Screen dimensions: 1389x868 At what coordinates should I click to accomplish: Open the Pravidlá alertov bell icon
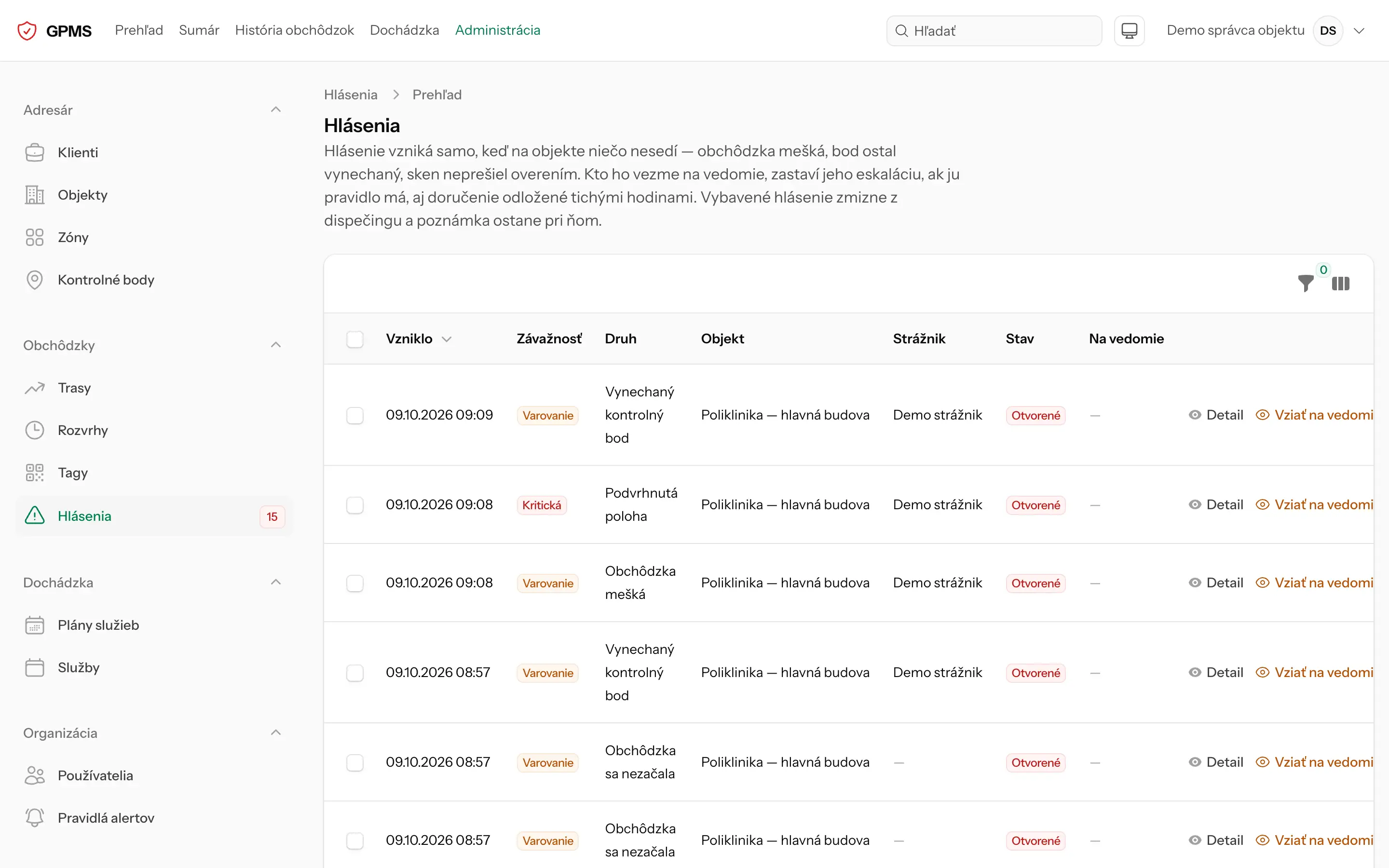click(34, 818)
